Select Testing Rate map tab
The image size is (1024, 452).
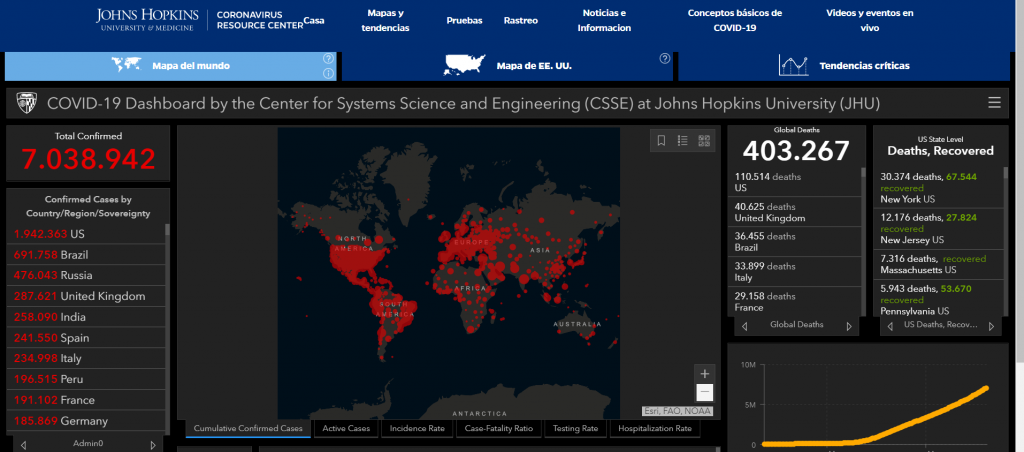[575, 428]
